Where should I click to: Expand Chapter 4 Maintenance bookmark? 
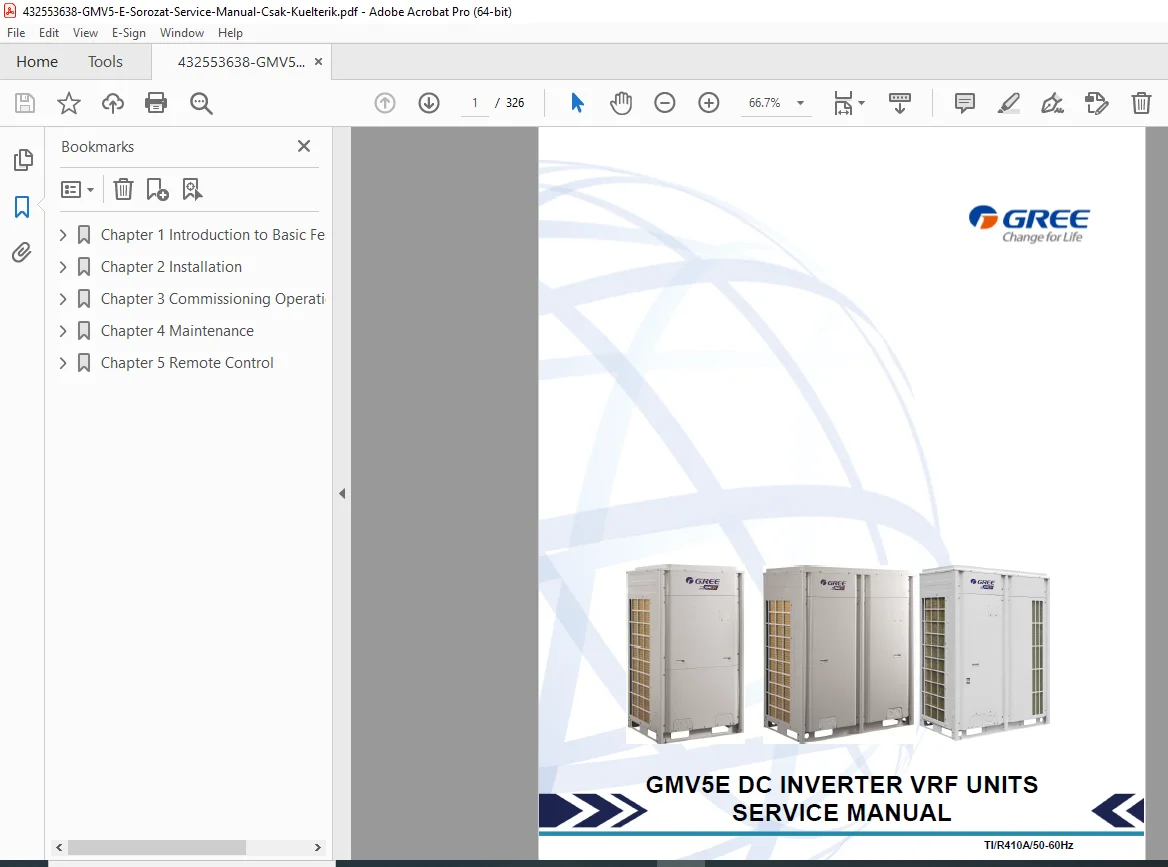[x=63, y=331]
